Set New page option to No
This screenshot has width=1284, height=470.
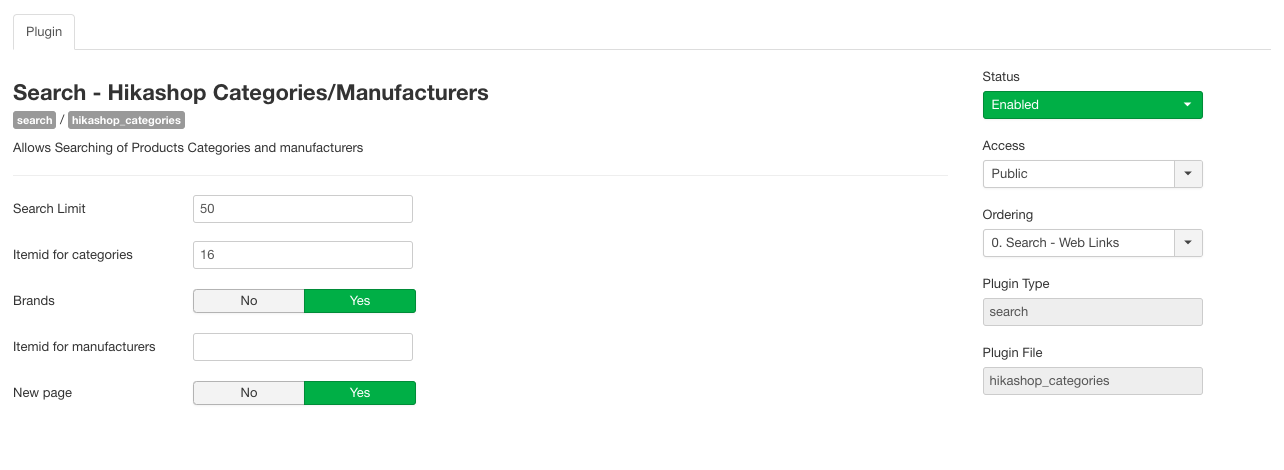[249, 393]
